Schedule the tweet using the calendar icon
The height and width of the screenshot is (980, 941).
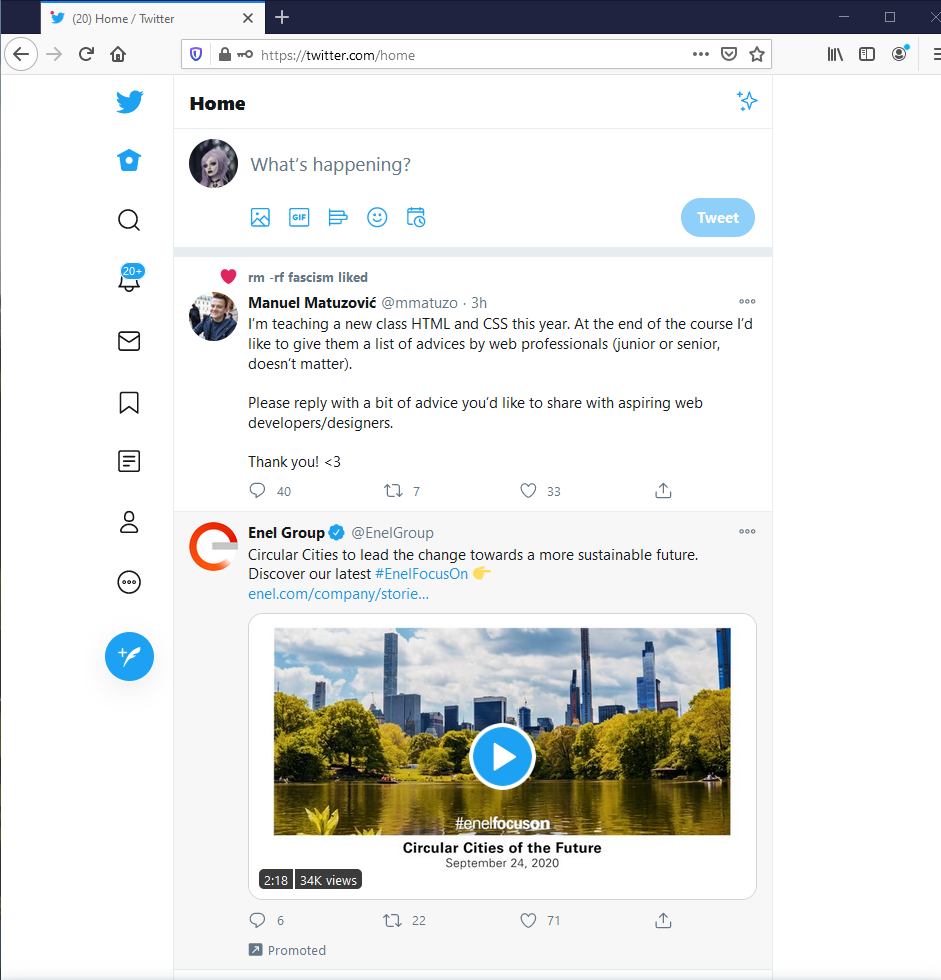click(x=416, y=217)
